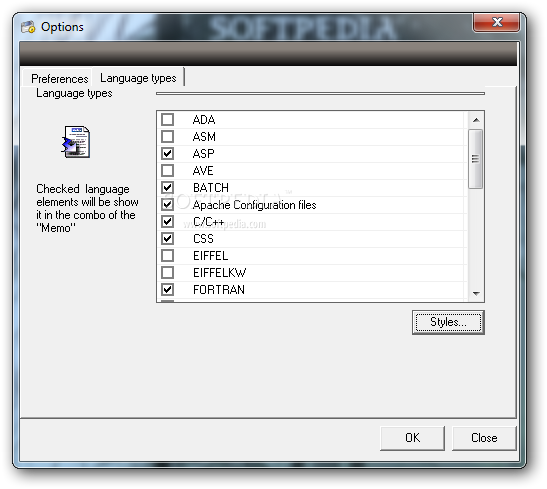Check the AVE language checkbox
The width and height of the screenshot is (547, 489).
[x=167, y=171]
